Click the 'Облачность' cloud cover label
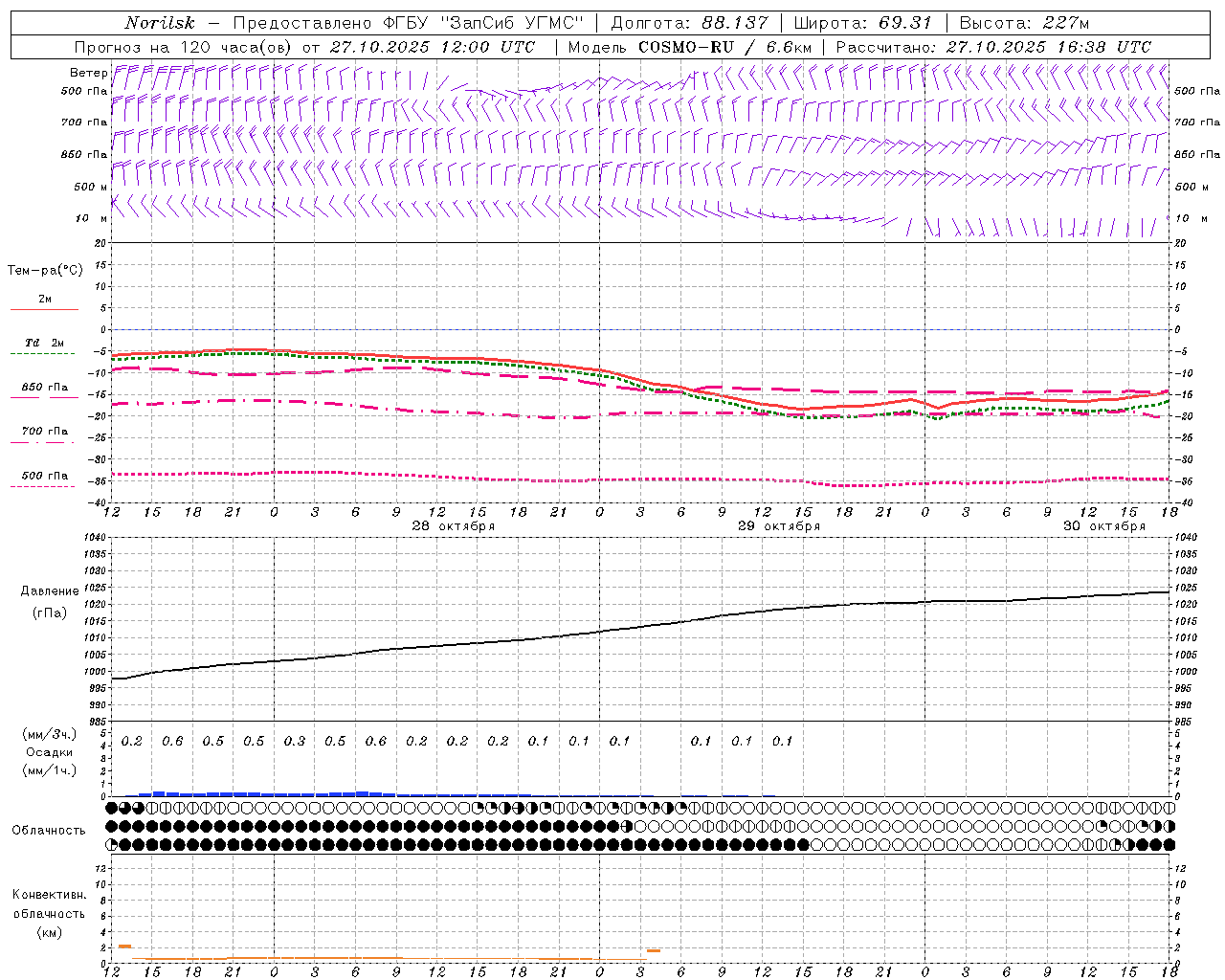1225x980 pixels. pyautogui.click(x=49, y=831)
